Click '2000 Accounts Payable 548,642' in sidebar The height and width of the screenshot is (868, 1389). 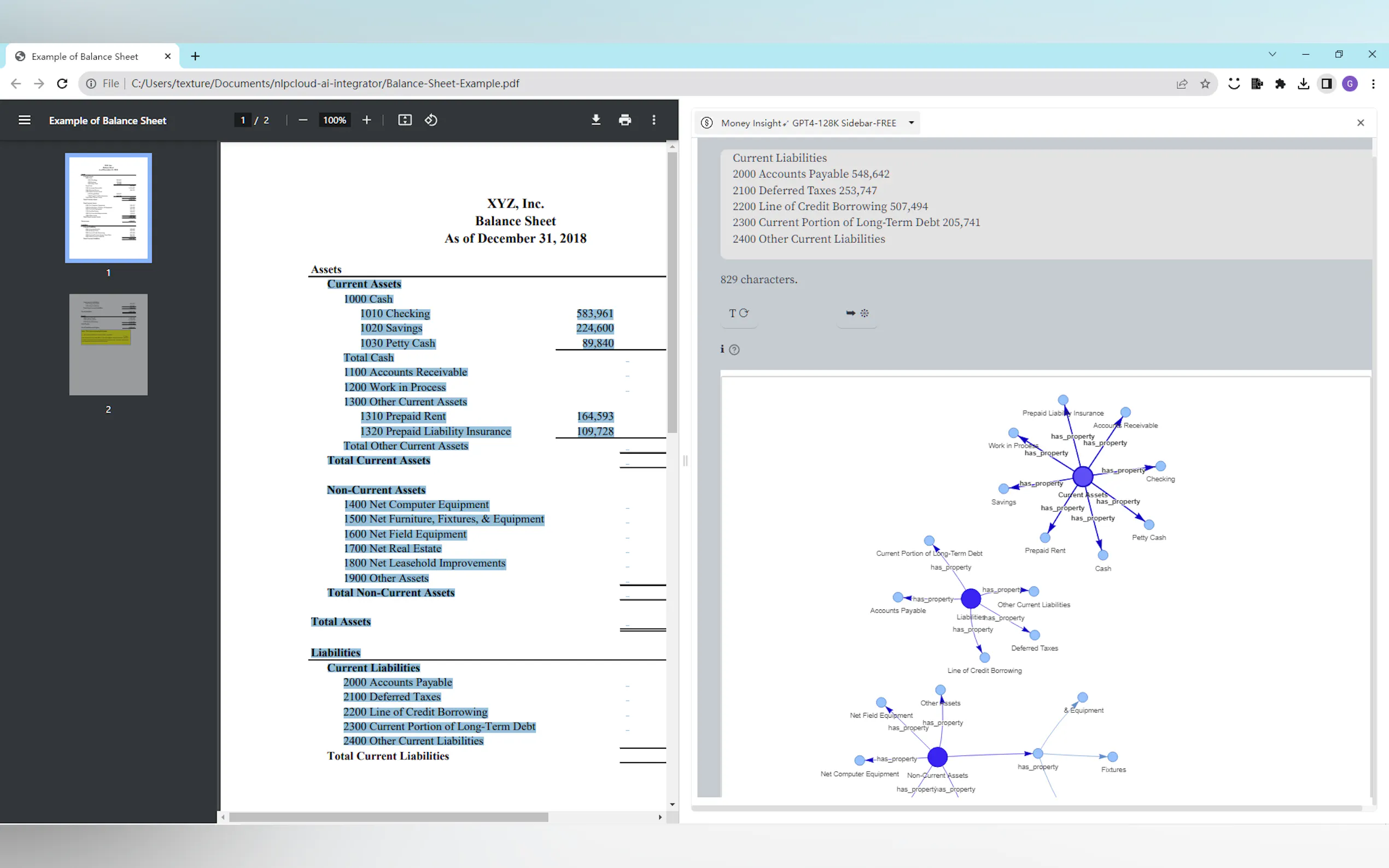pyautogui.click(x=811, y=174)
